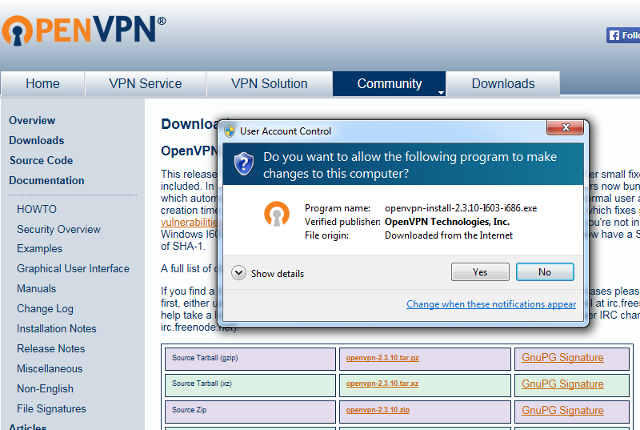
Task: Click the blue question-mark shield icon
Action: coord(244,164)
